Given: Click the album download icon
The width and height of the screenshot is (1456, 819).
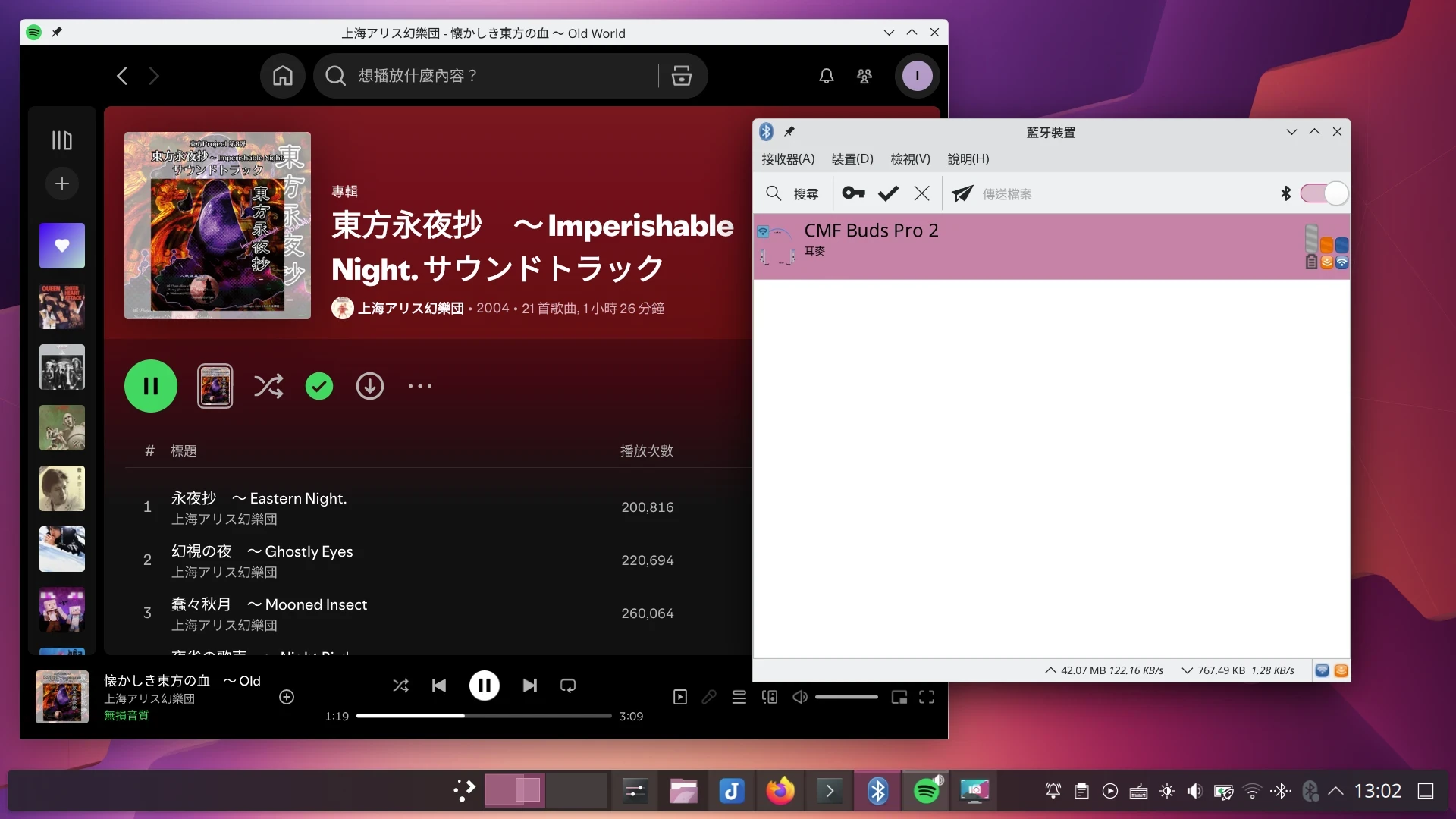Looking at the screenshot, I should point(369,386).
